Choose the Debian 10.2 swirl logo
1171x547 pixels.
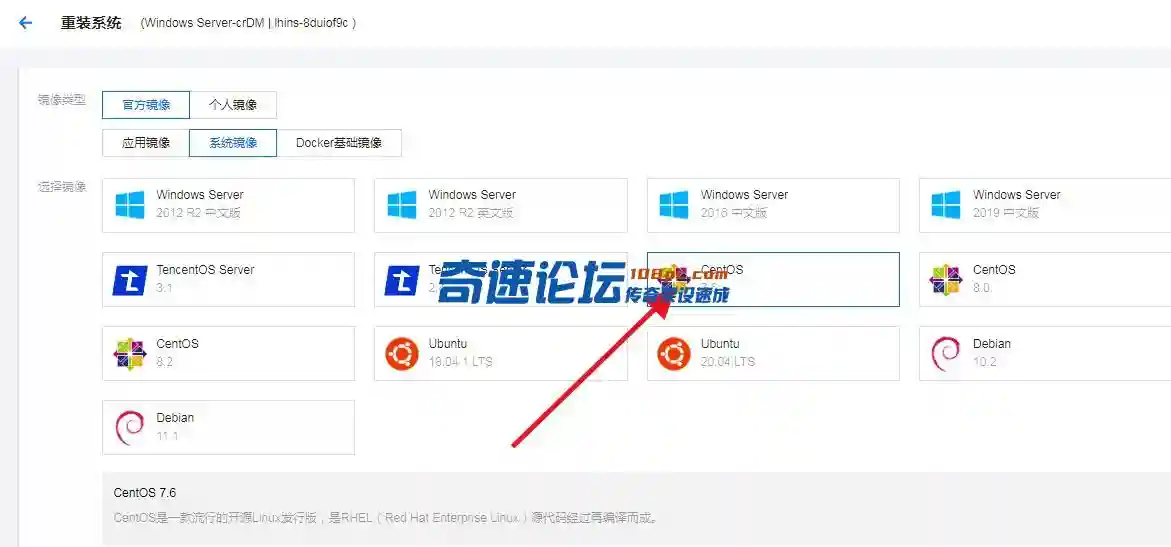945,353
